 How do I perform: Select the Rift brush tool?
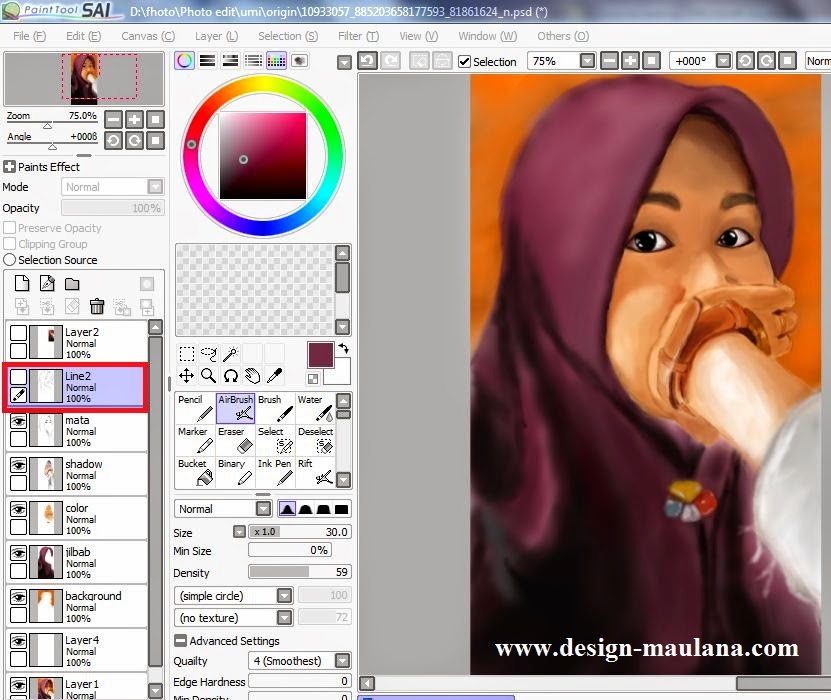pos(315,472)
